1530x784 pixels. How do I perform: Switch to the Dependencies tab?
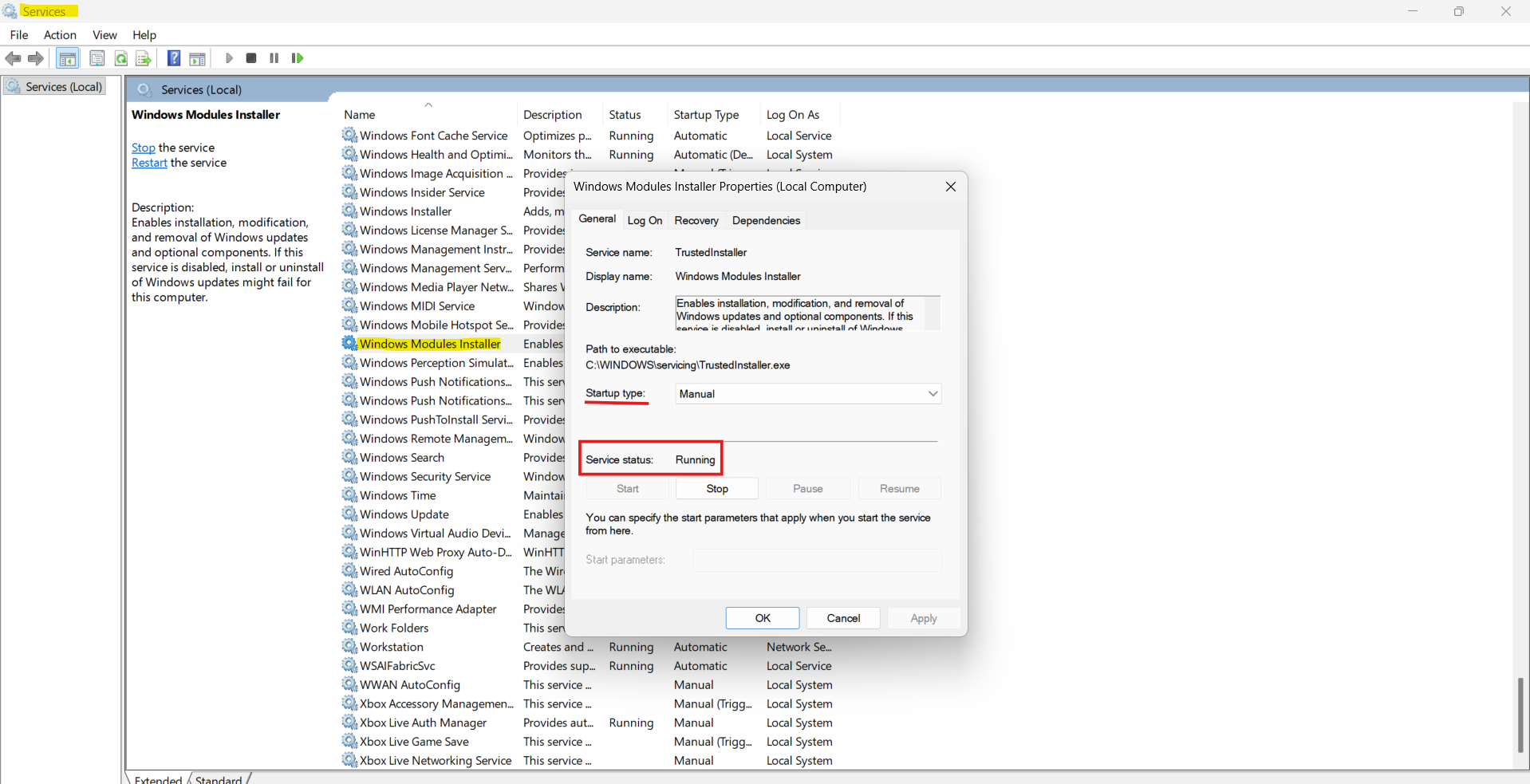[x=765, y=220]
